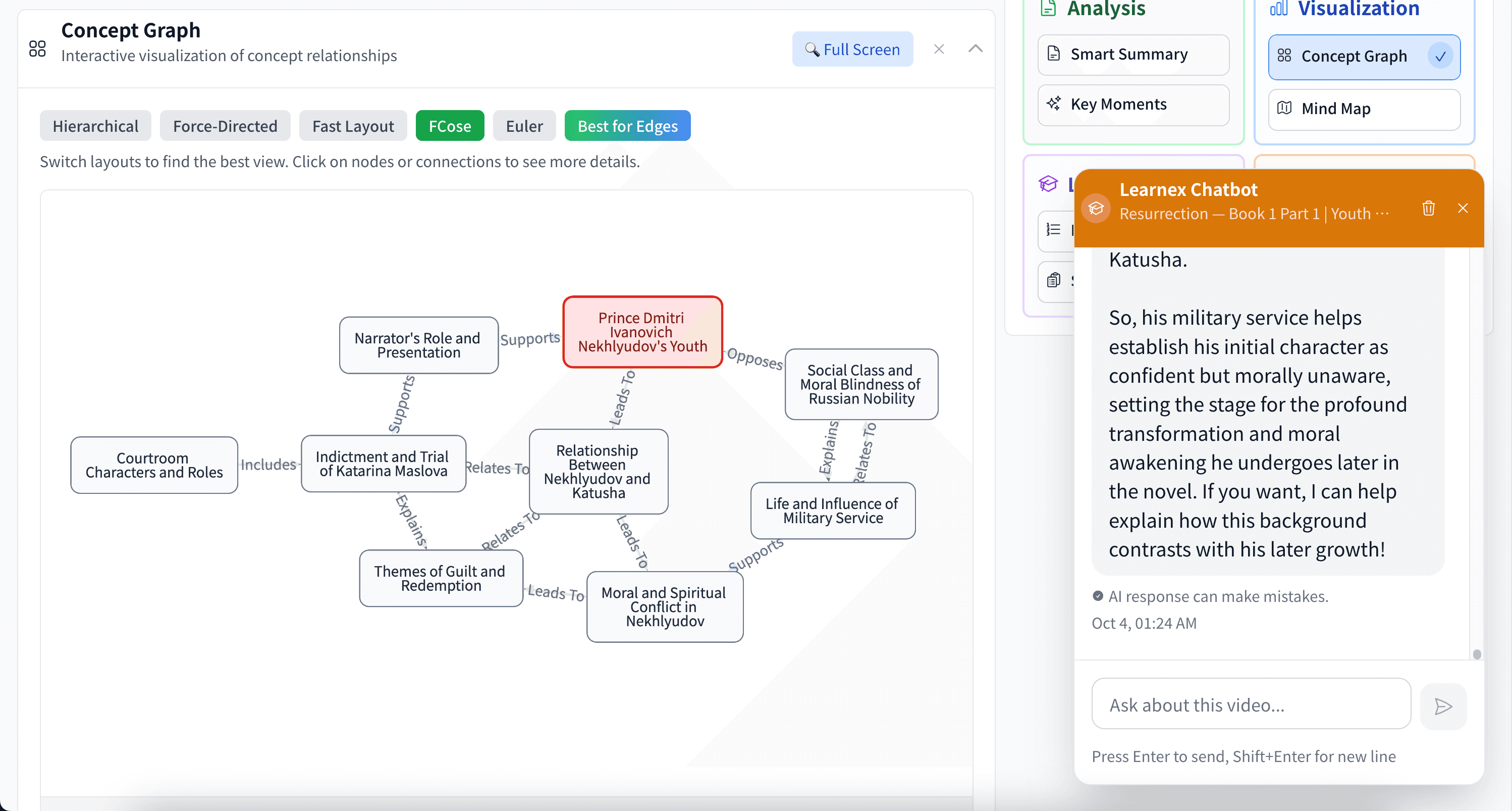Enable the Best for Edges toggle
The image size is (1512, 811).
pyautogui.click(x=627, y=125)
